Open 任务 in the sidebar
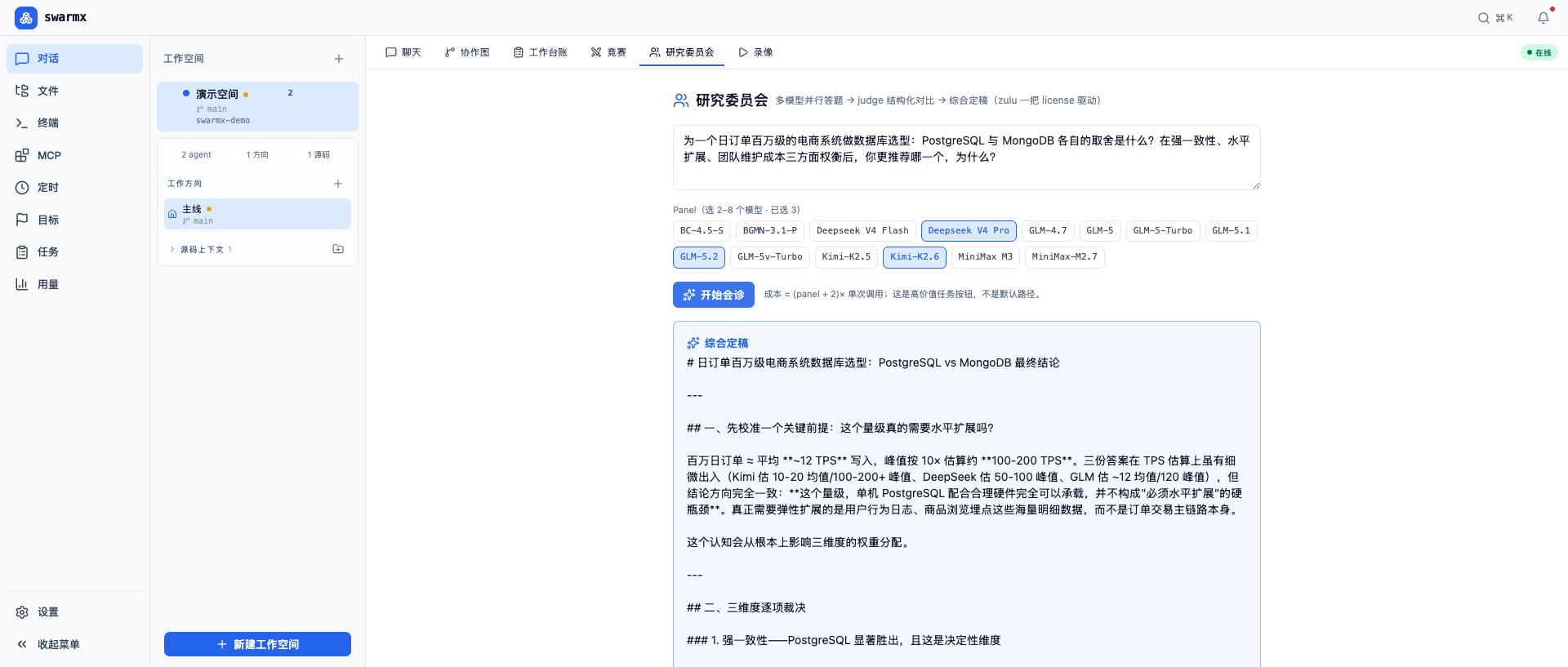The width and height of the screenshot is (1568, 667). pos(74,252)
